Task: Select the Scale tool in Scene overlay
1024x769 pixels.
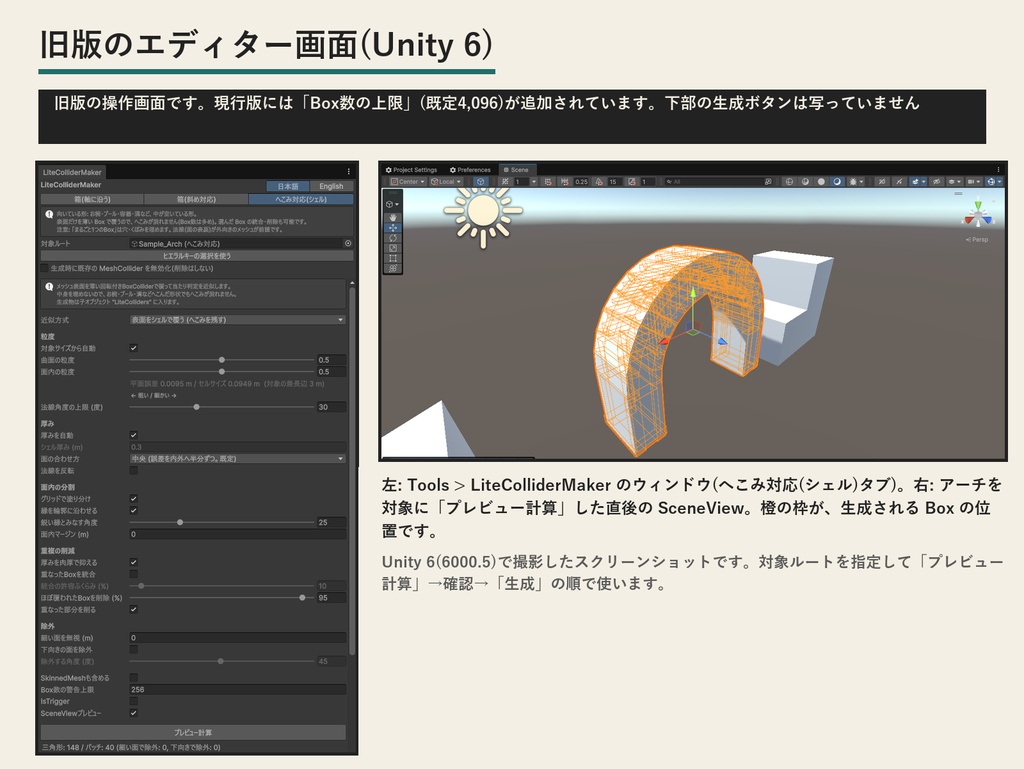Action: point(392,248)
